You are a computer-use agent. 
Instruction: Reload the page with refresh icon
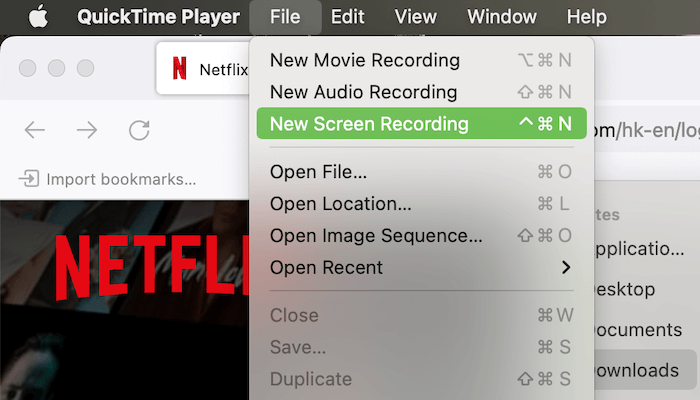pos(139,130)
